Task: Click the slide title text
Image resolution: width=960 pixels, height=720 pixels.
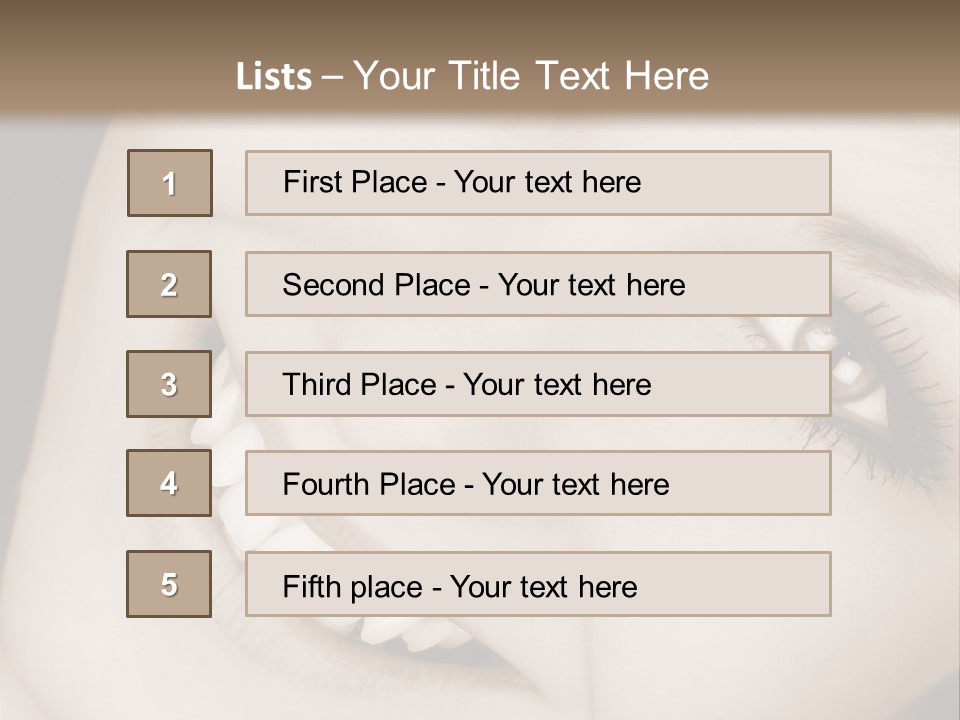Action: (472, 76)
